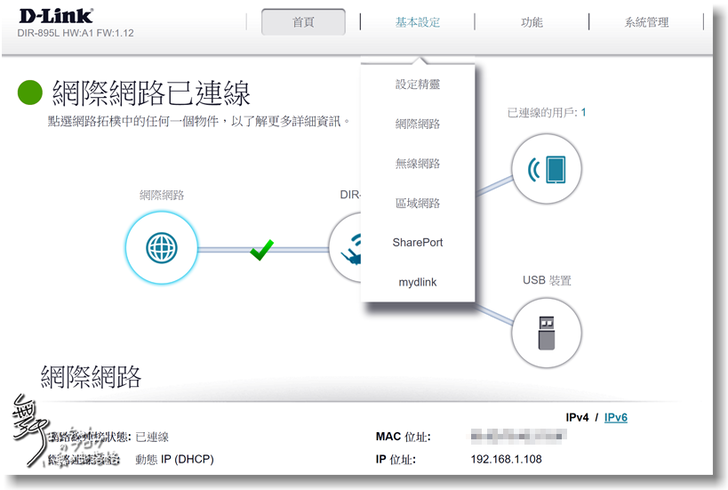Viewport: 728px width, 490px height.
Task: Open 無線網路 settings from the menu
Action: click(x=417, y=164)
